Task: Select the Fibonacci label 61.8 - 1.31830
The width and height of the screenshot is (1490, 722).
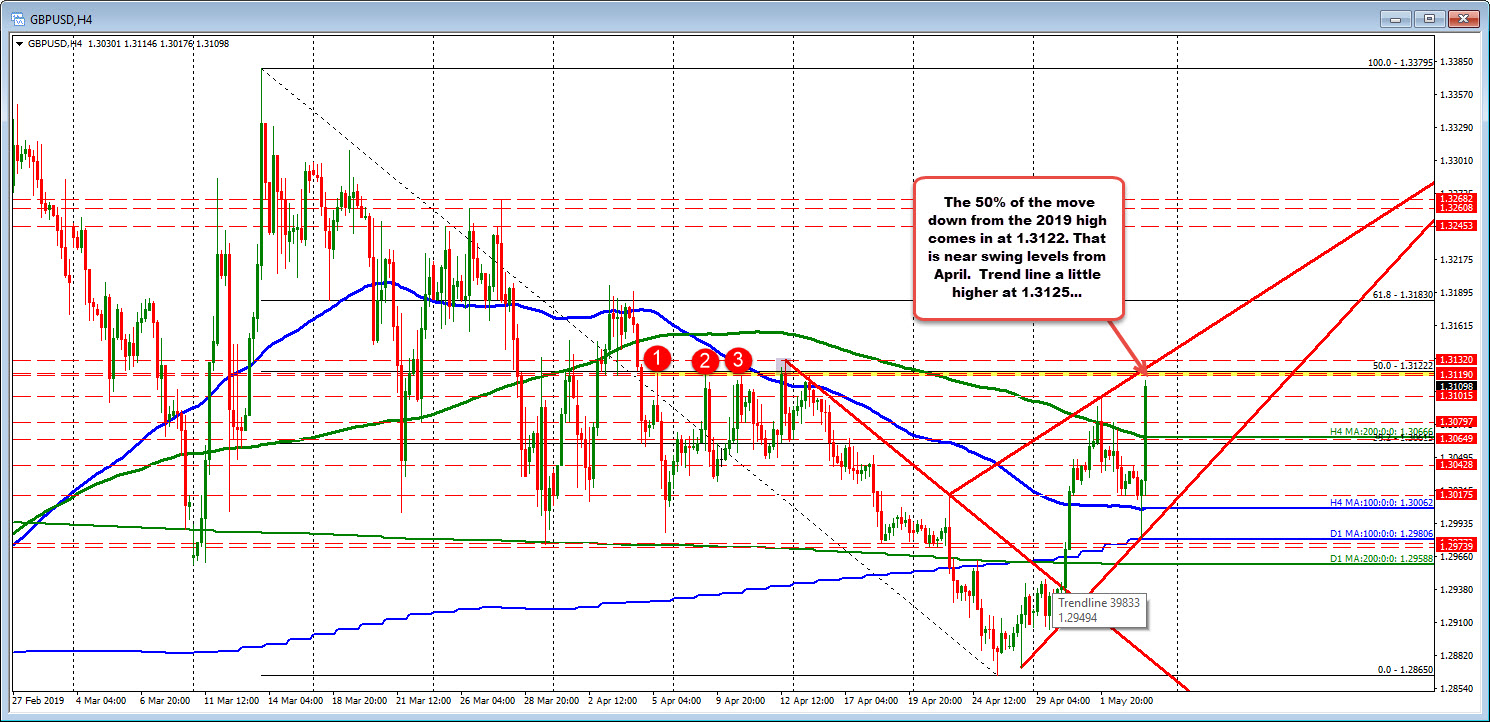Action: click(1403, 294)
